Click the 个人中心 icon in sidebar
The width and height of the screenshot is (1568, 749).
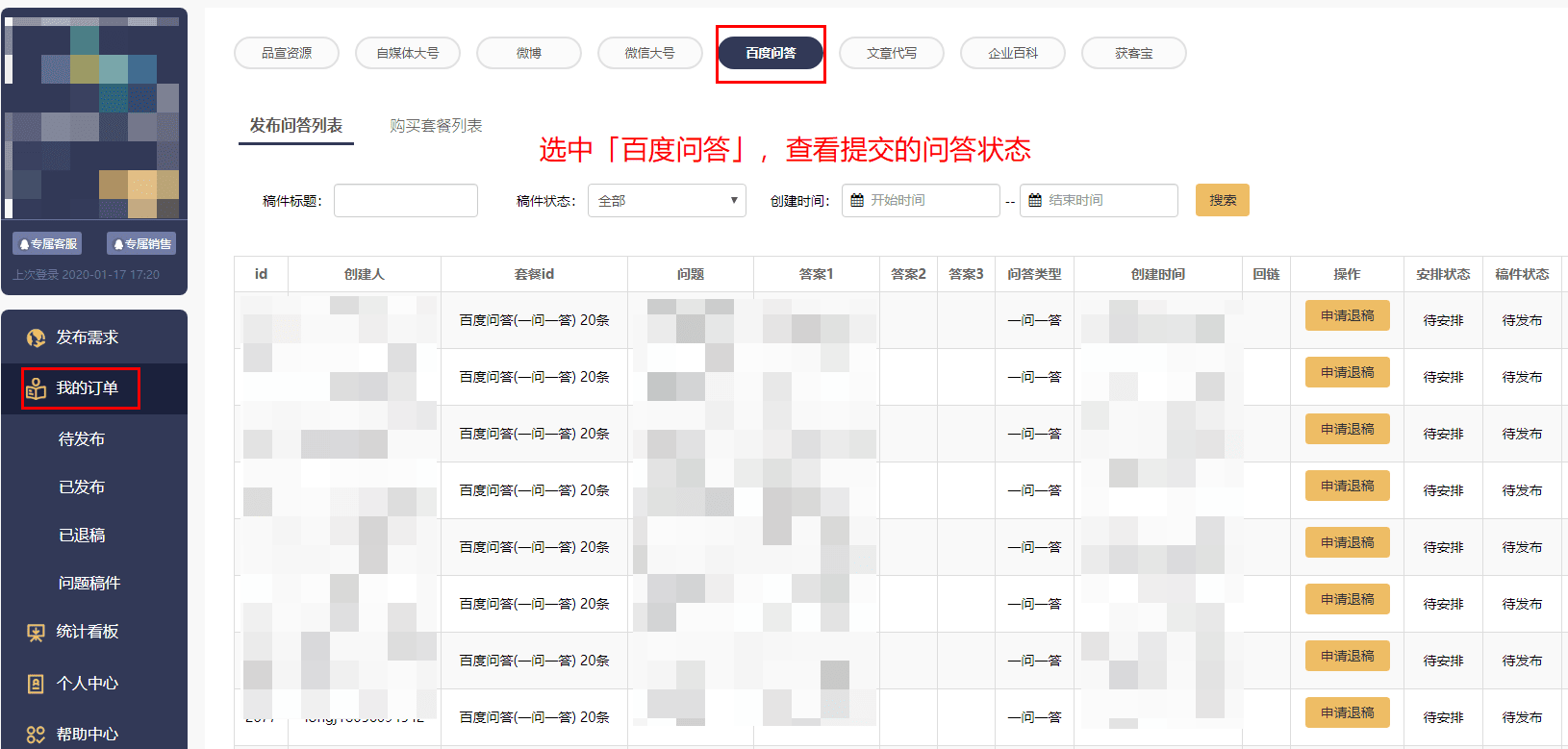(x=36, y=684)
